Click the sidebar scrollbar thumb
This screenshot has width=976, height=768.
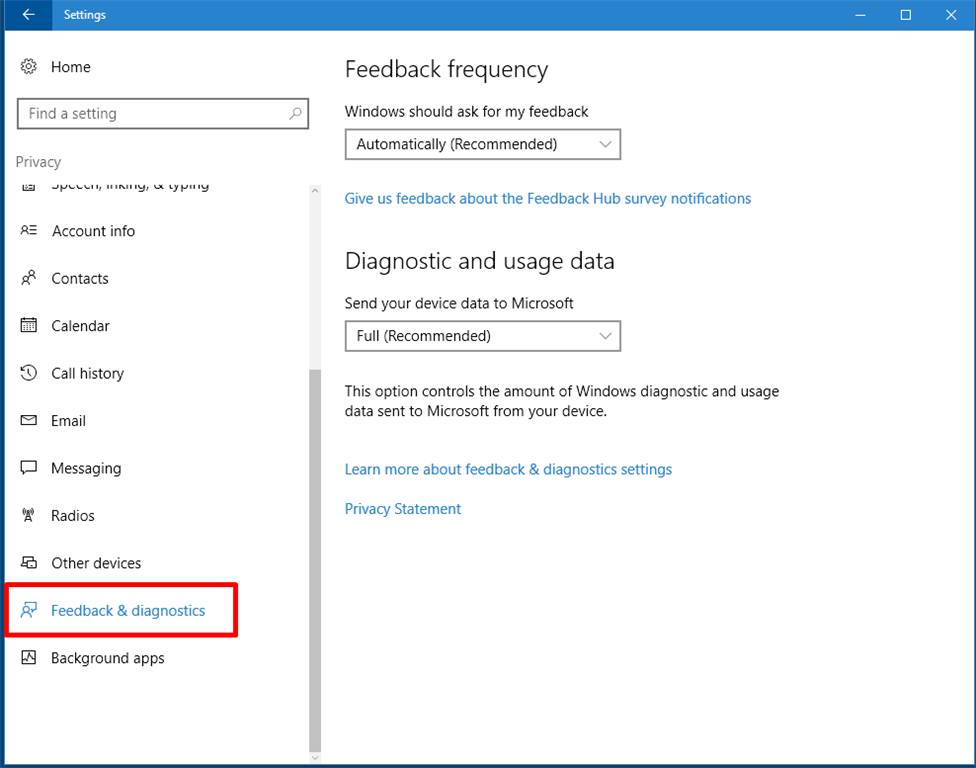(315, 560)
